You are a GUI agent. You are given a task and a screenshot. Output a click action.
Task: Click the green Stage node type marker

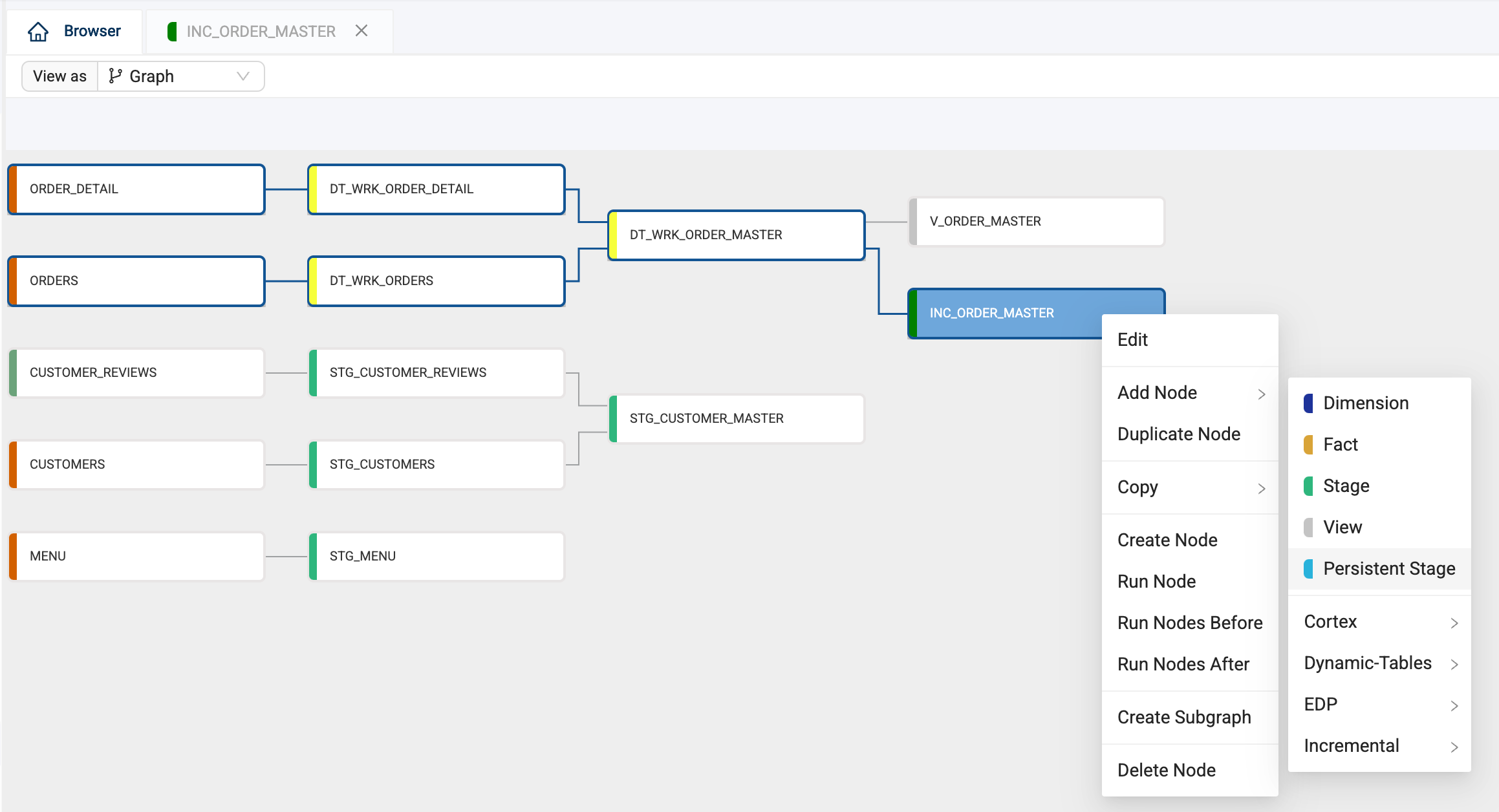pos(1308,486)
